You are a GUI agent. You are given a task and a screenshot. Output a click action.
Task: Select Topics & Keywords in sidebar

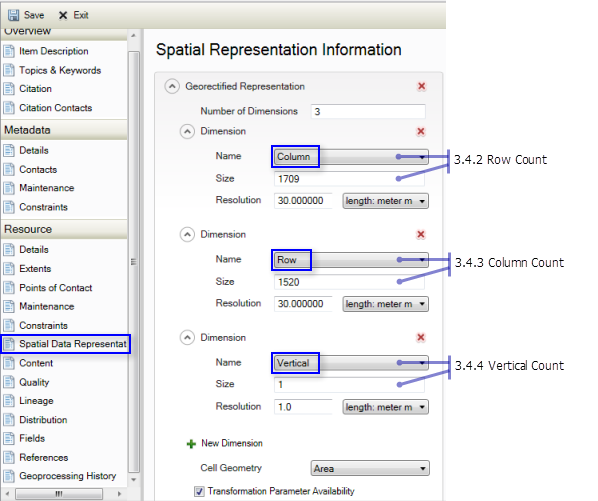point(60,70)
